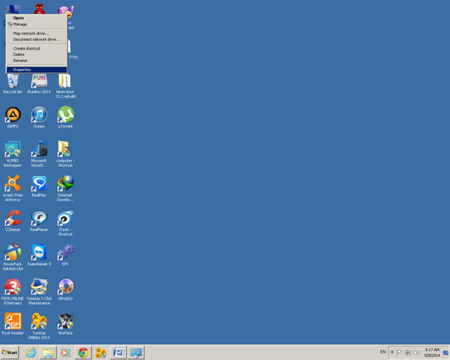Select Properties in the context menu
Screen dimensions: 450x360
click(x=37, y=70)
